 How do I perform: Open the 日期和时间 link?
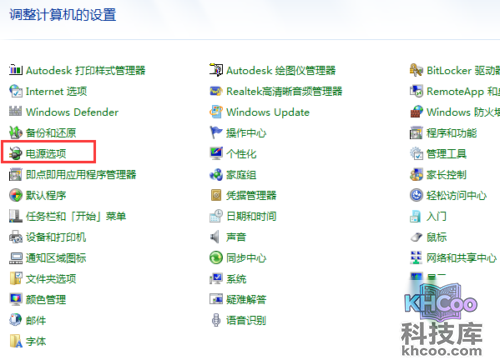click(251, 216)
